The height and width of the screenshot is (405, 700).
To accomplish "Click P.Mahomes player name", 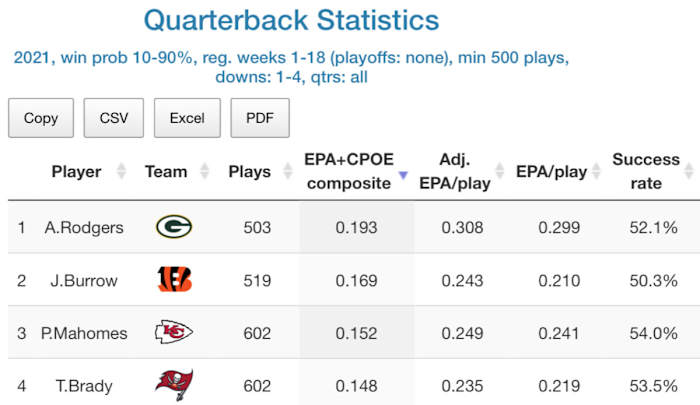I will click(84, 333).
